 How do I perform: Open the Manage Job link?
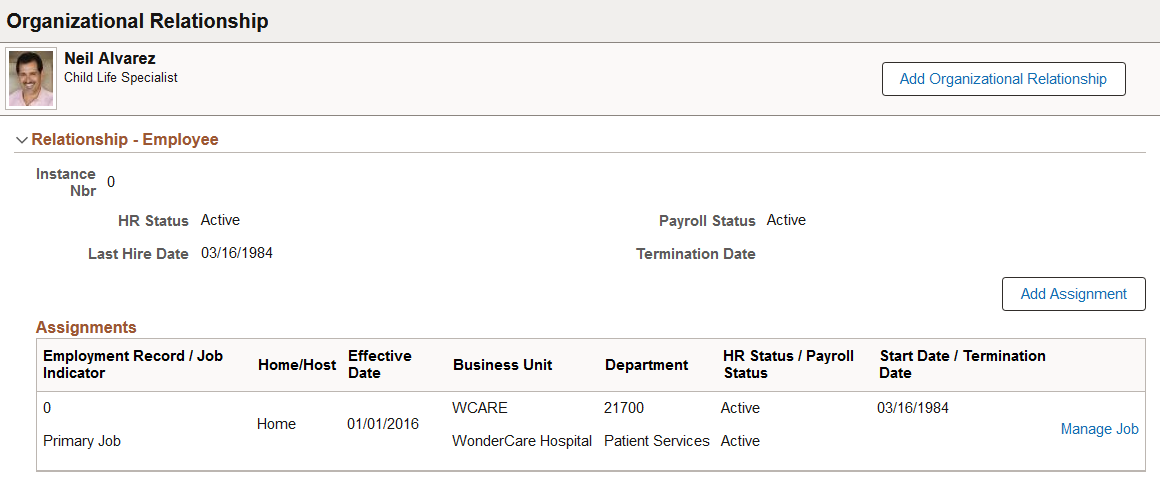pos(1099,429)
